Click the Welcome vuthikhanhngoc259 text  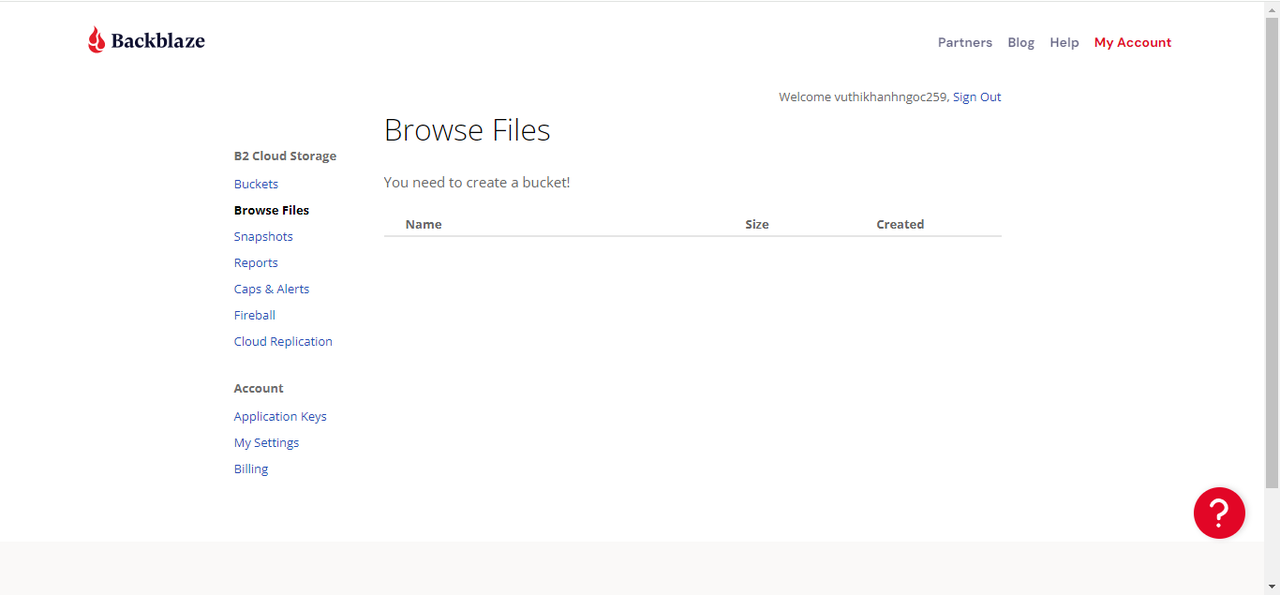(863, 97)
